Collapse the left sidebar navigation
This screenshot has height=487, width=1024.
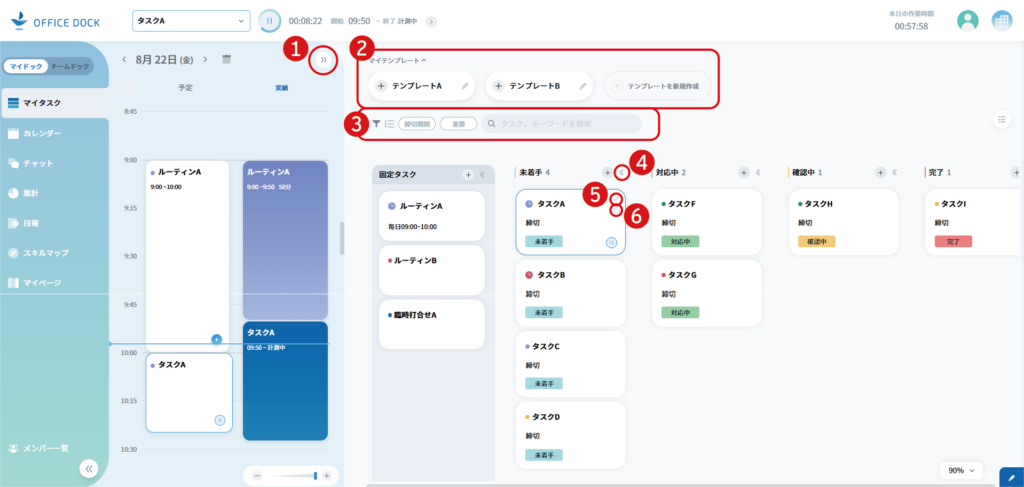pyautogui.click(x=88, y=467)
